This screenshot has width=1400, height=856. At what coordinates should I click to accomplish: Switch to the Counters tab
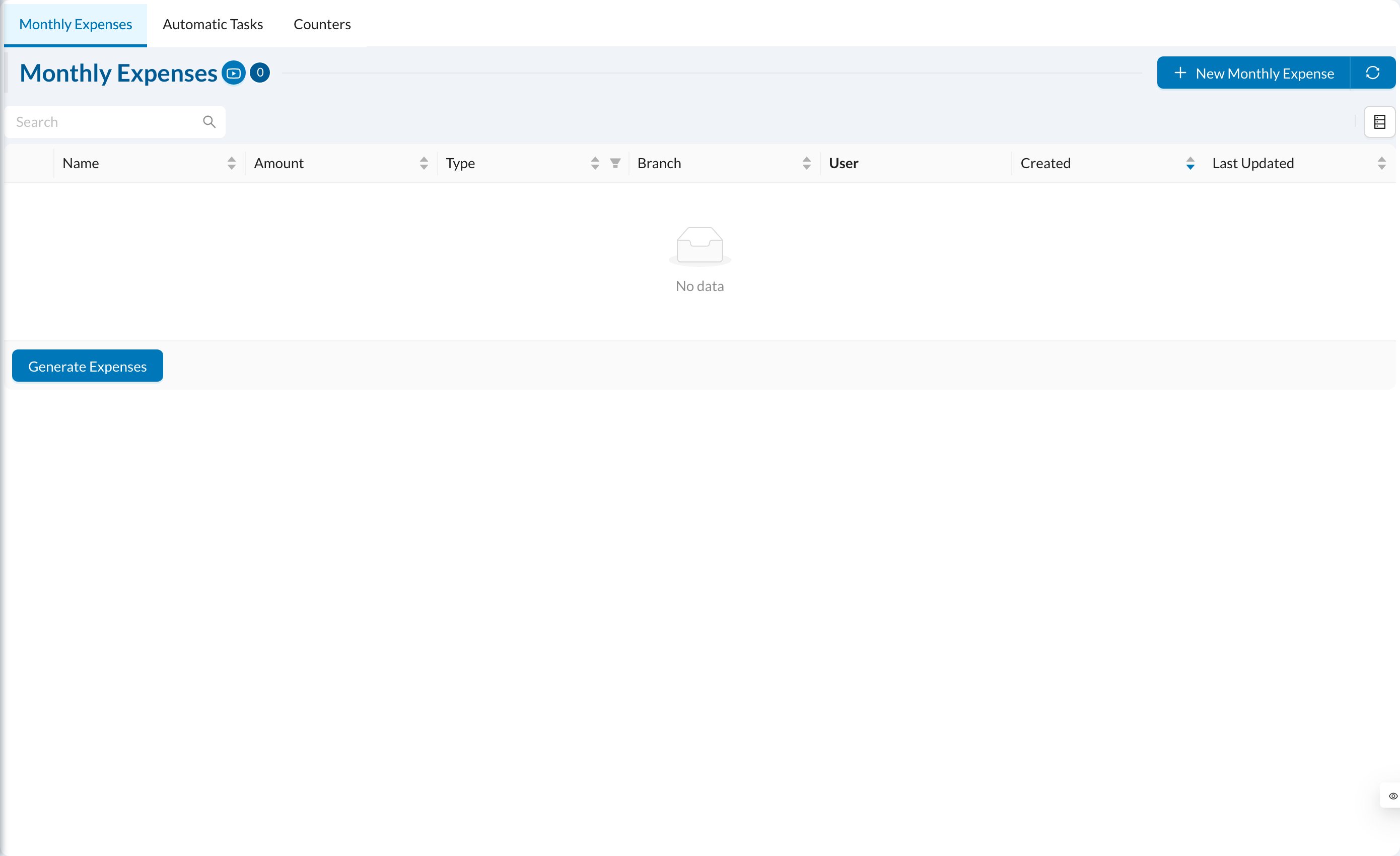click(x=322, y=25)
